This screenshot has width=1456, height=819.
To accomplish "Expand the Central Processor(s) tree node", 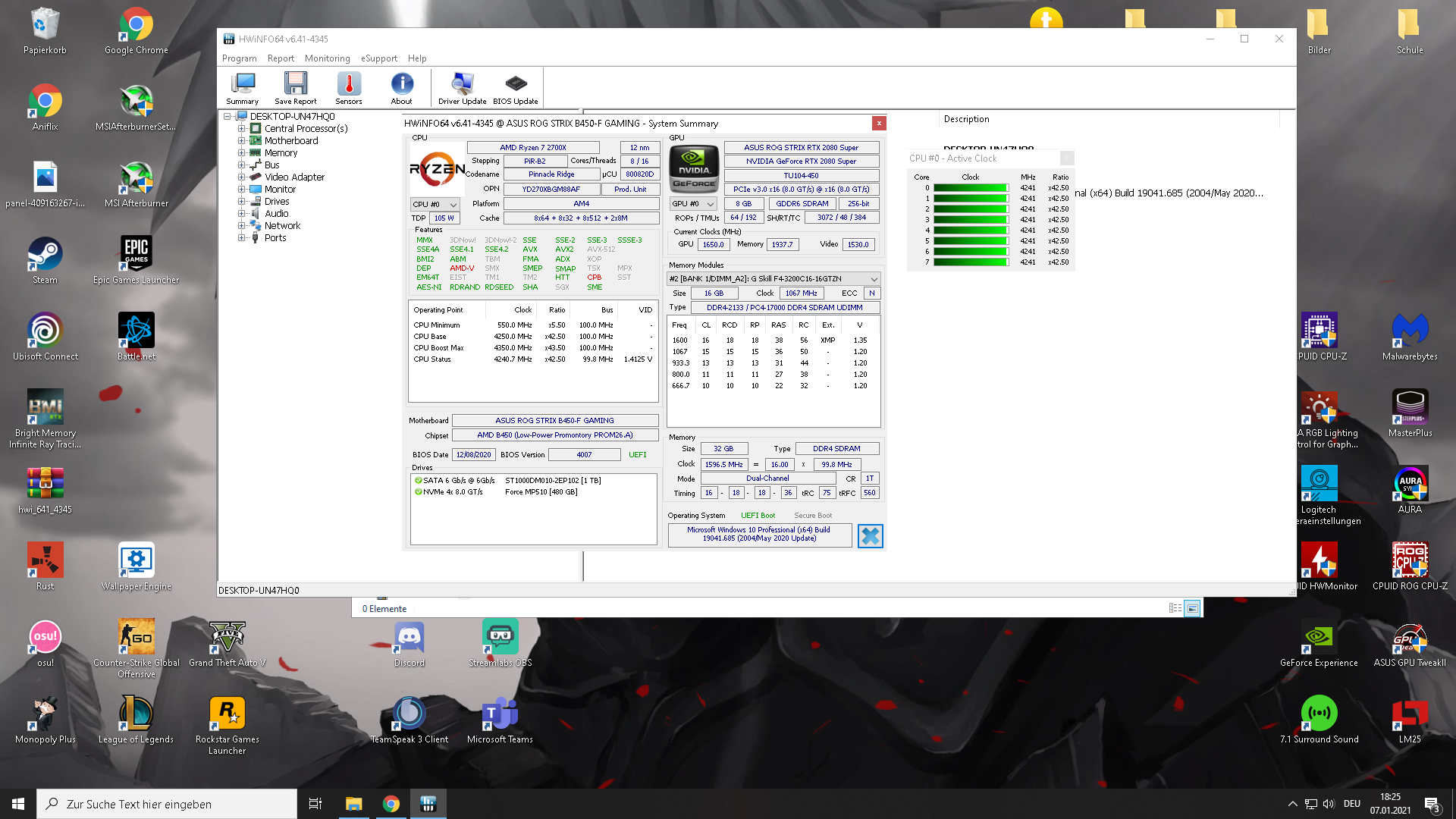I will tap(241, 129).
